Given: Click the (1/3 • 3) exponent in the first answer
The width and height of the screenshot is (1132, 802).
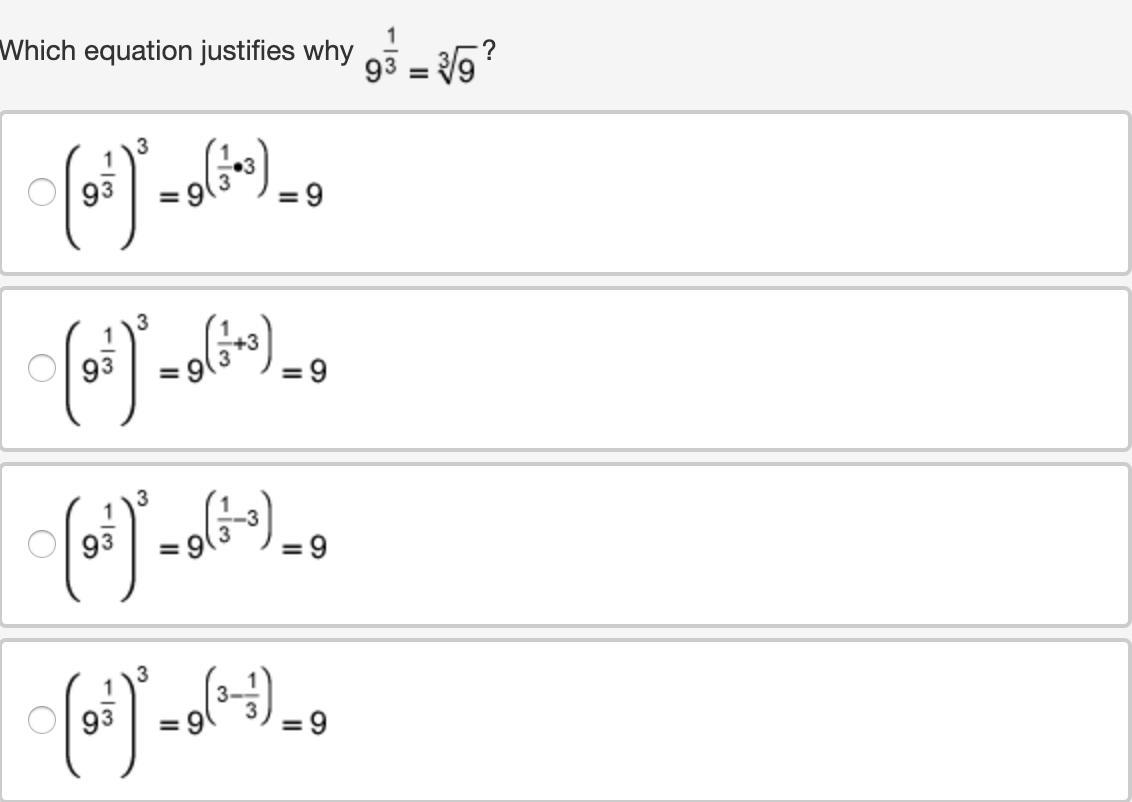Looking at the screenshot, I should tap(238, 168).
